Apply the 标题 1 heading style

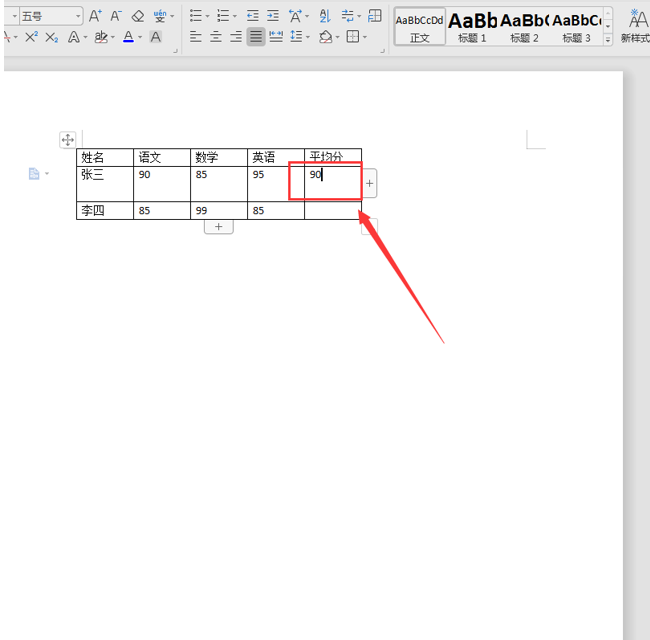tap(472, 27)
